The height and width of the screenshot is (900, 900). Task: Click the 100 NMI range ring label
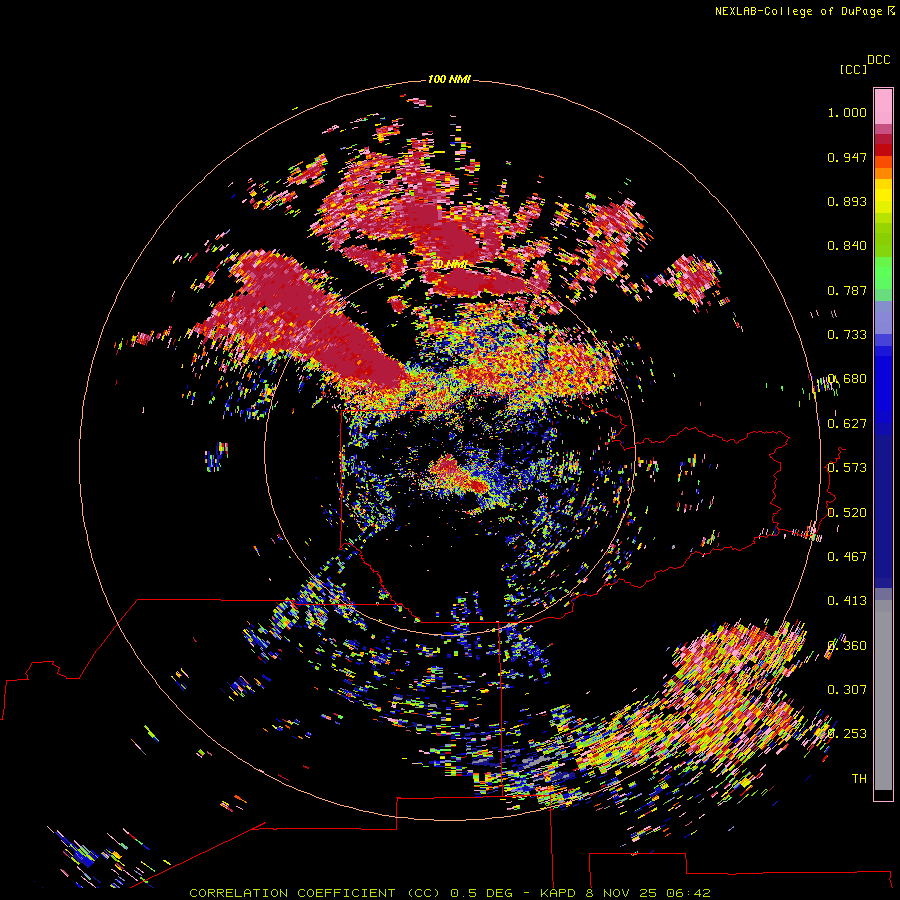pos(449,79)
